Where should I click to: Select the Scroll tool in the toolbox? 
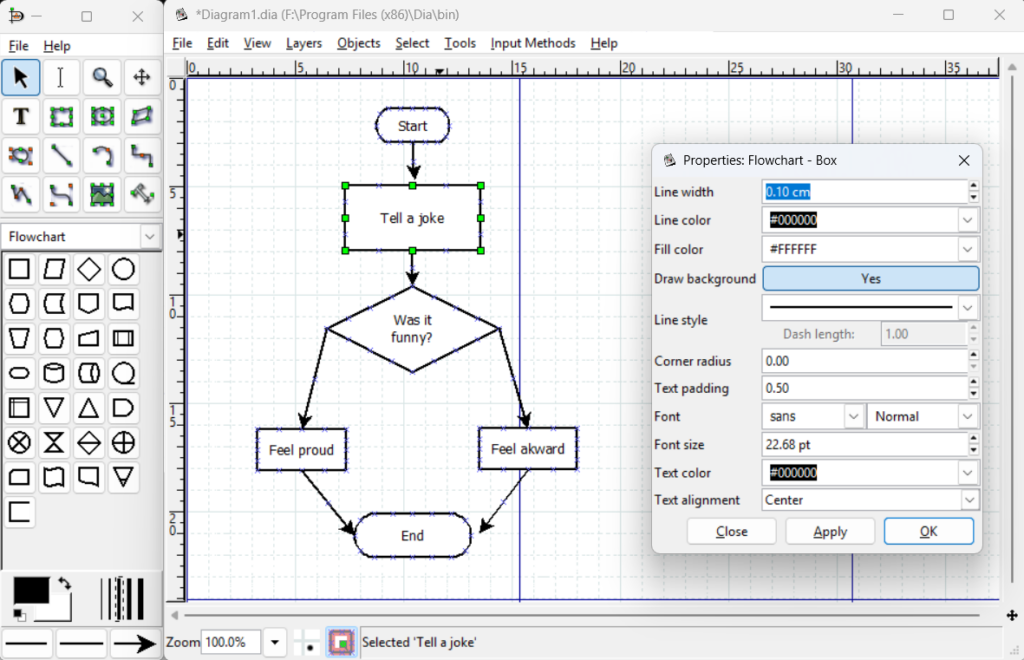point(141,77)
